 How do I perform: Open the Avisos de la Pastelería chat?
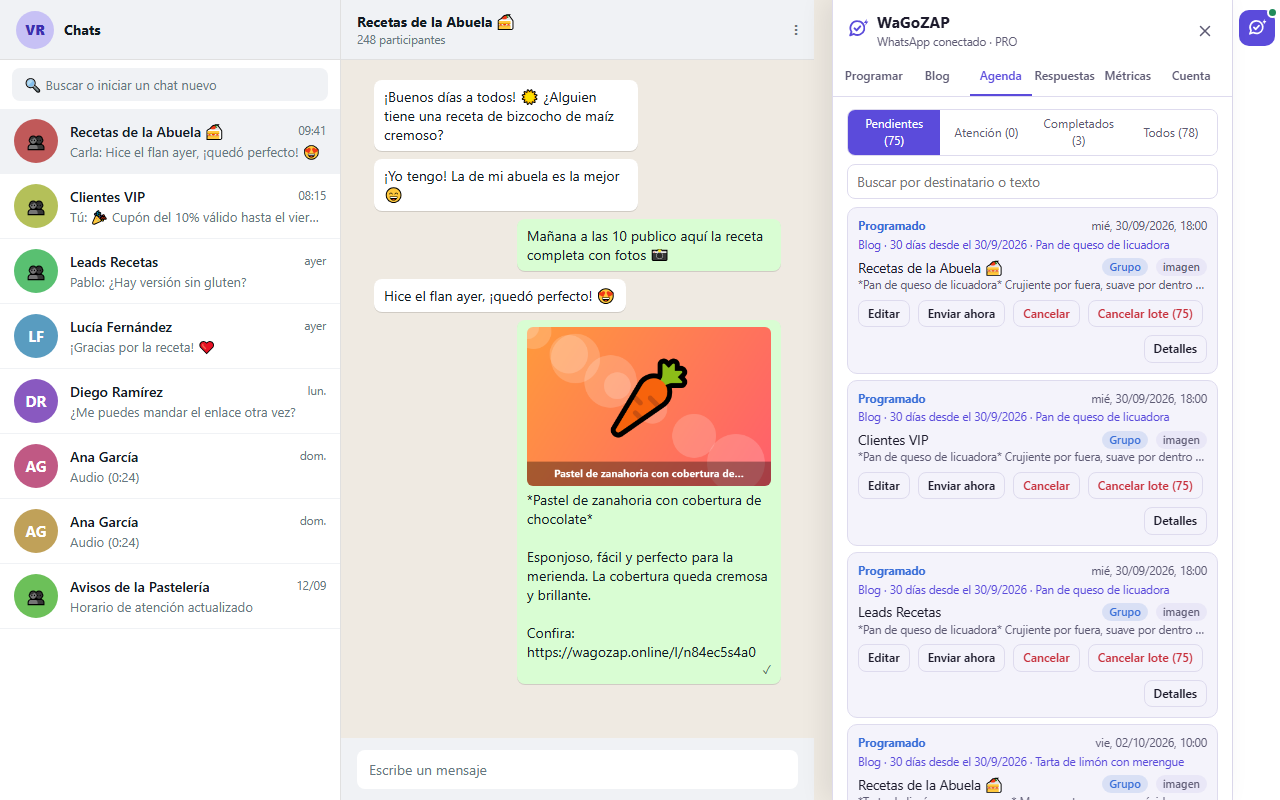coord(170,596)
